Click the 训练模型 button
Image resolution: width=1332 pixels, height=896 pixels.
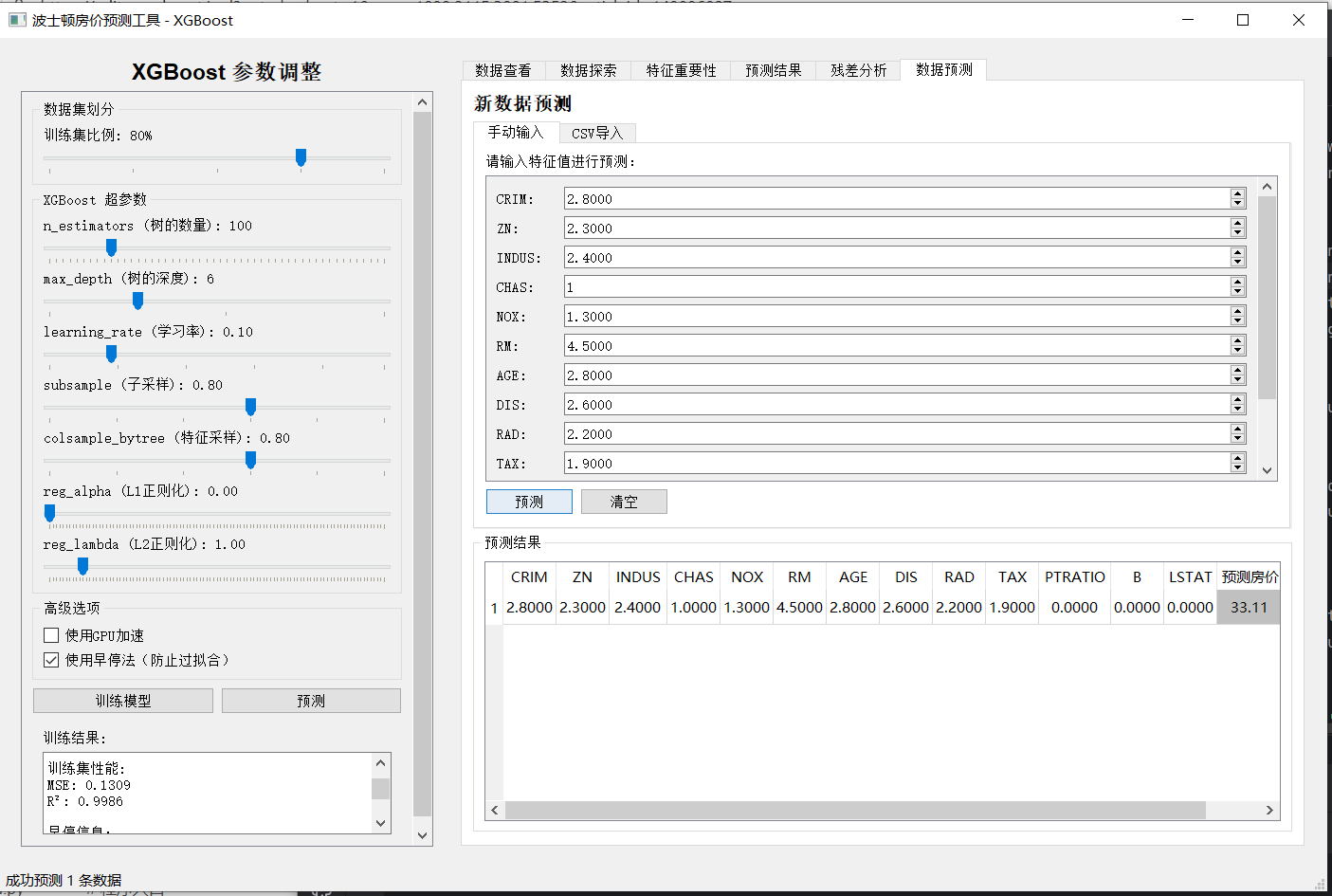click(123, 701)
